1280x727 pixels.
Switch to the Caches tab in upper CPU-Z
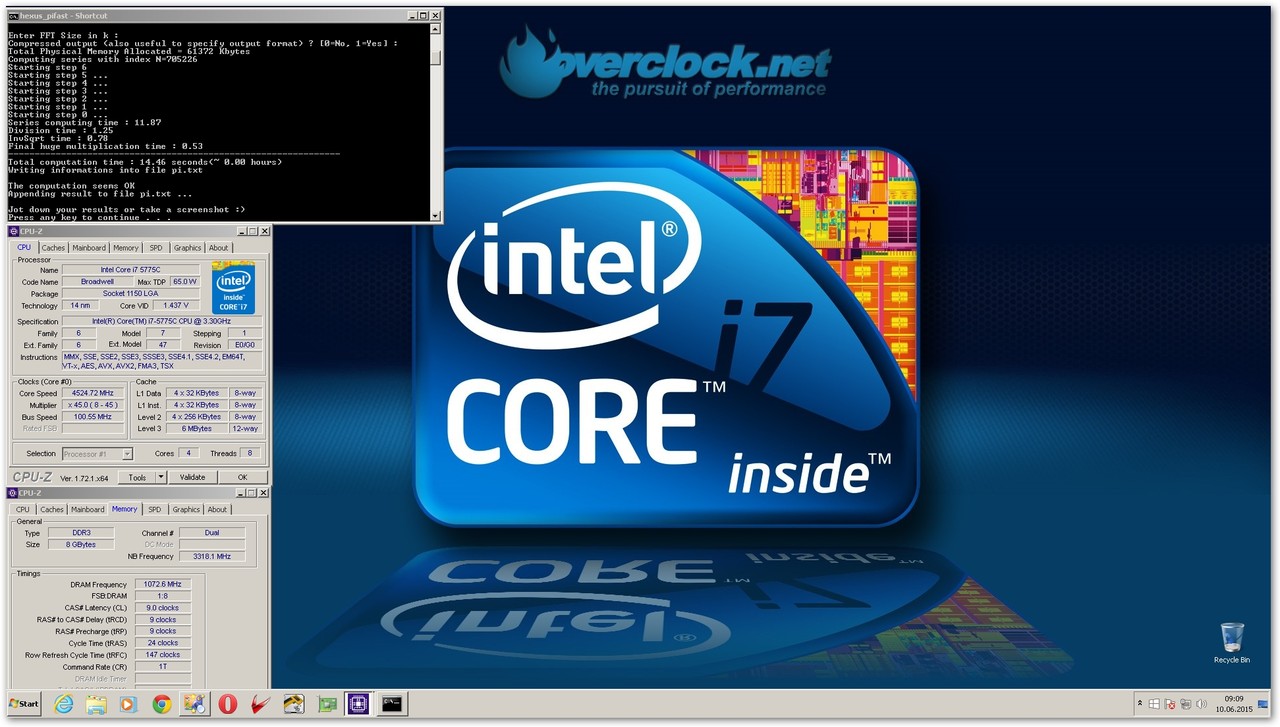click(53, 248)
